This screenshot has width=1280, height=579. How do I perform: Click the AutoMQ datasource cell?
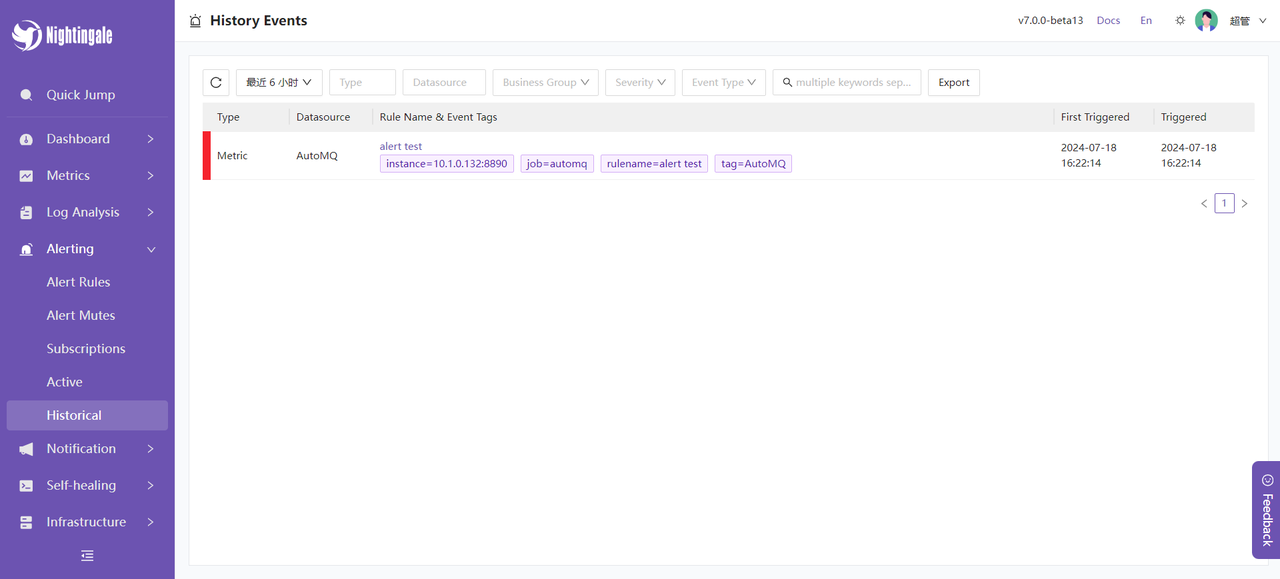tap(318, 156)
